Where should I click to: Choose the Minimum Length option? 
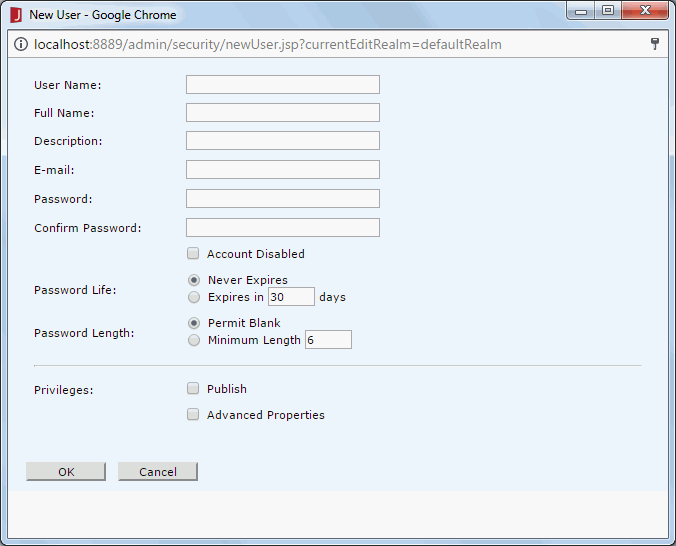pyautogui.click(x=194, y=340)
